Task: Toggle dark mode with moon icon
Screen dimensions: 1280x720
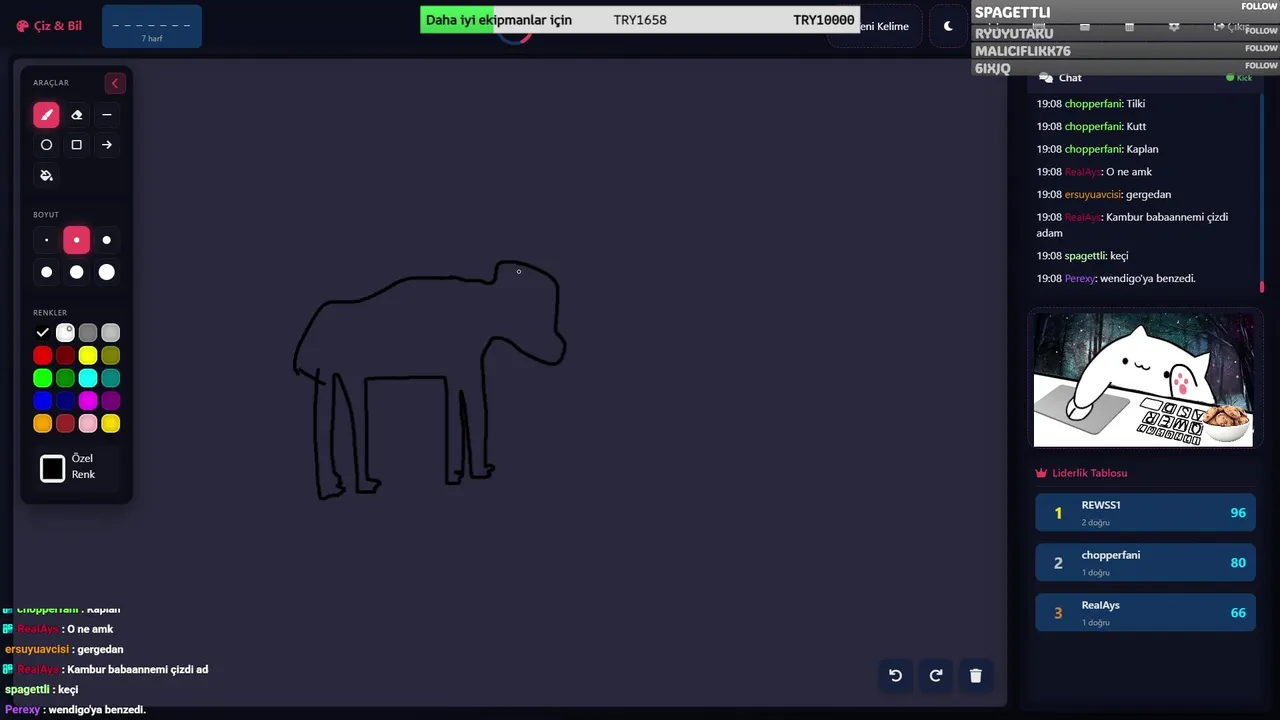Action: tap(948, 26)
